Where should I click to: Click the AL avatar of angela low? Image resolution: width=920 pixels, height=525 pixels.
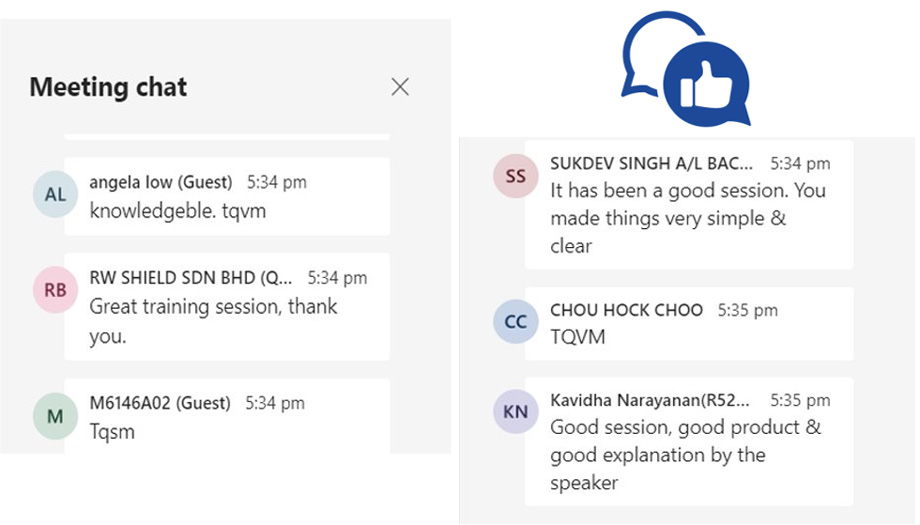point(55,194)
